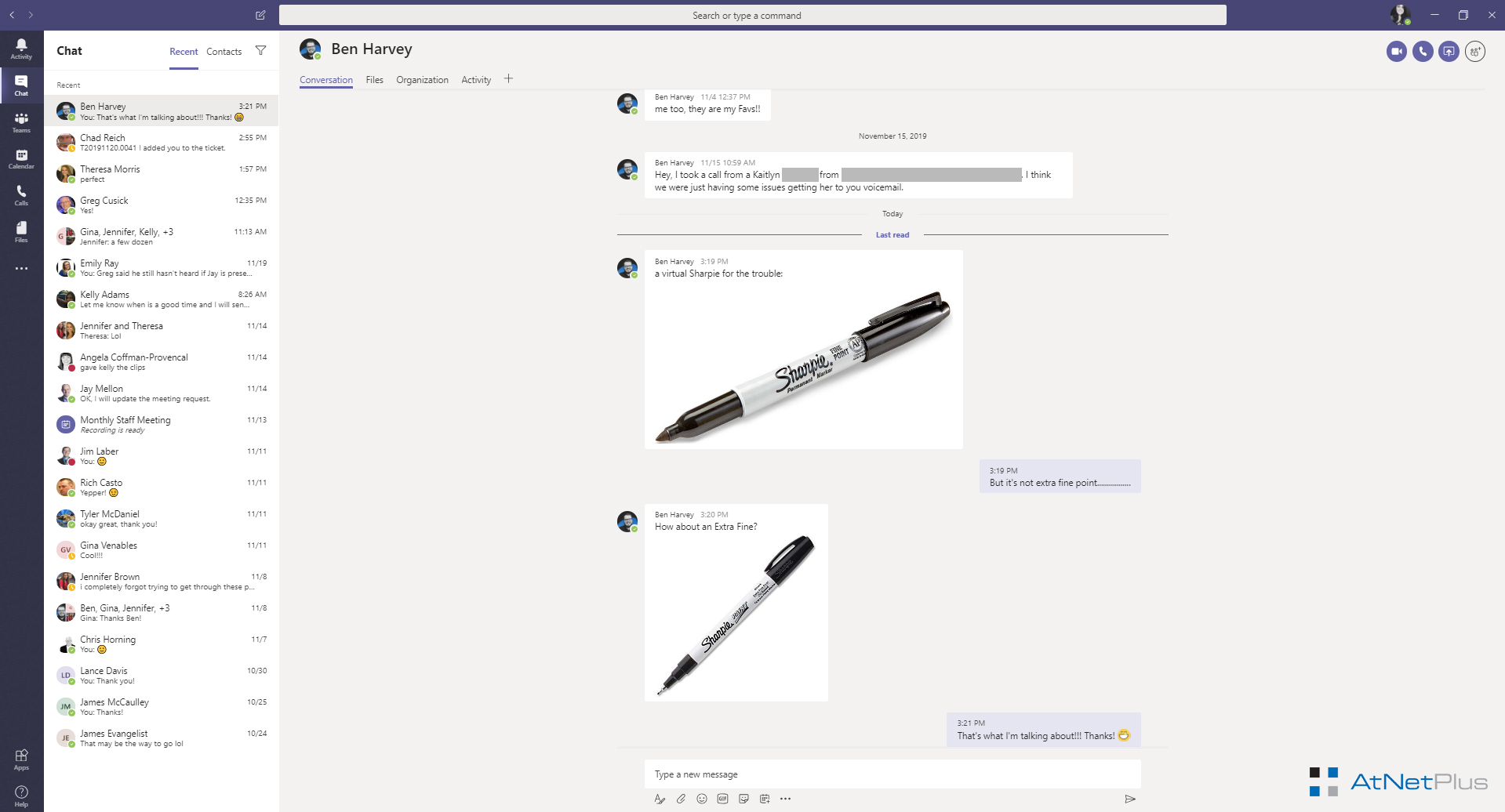
Task: Open the Emily Ray chat
Action: [x=162, y=267]
